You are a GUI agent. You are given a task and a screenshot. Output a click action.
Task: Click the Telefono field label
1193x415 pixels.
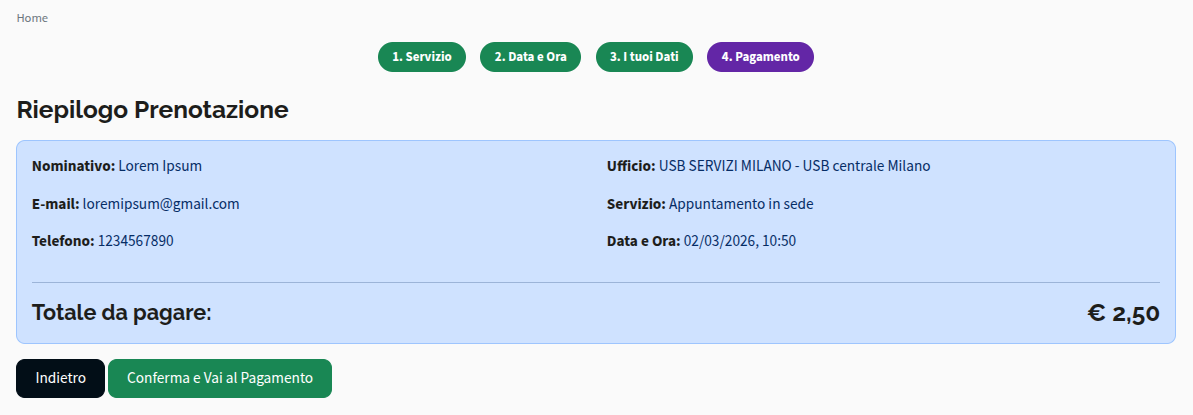pyautogui.click(x=63, y=241)
